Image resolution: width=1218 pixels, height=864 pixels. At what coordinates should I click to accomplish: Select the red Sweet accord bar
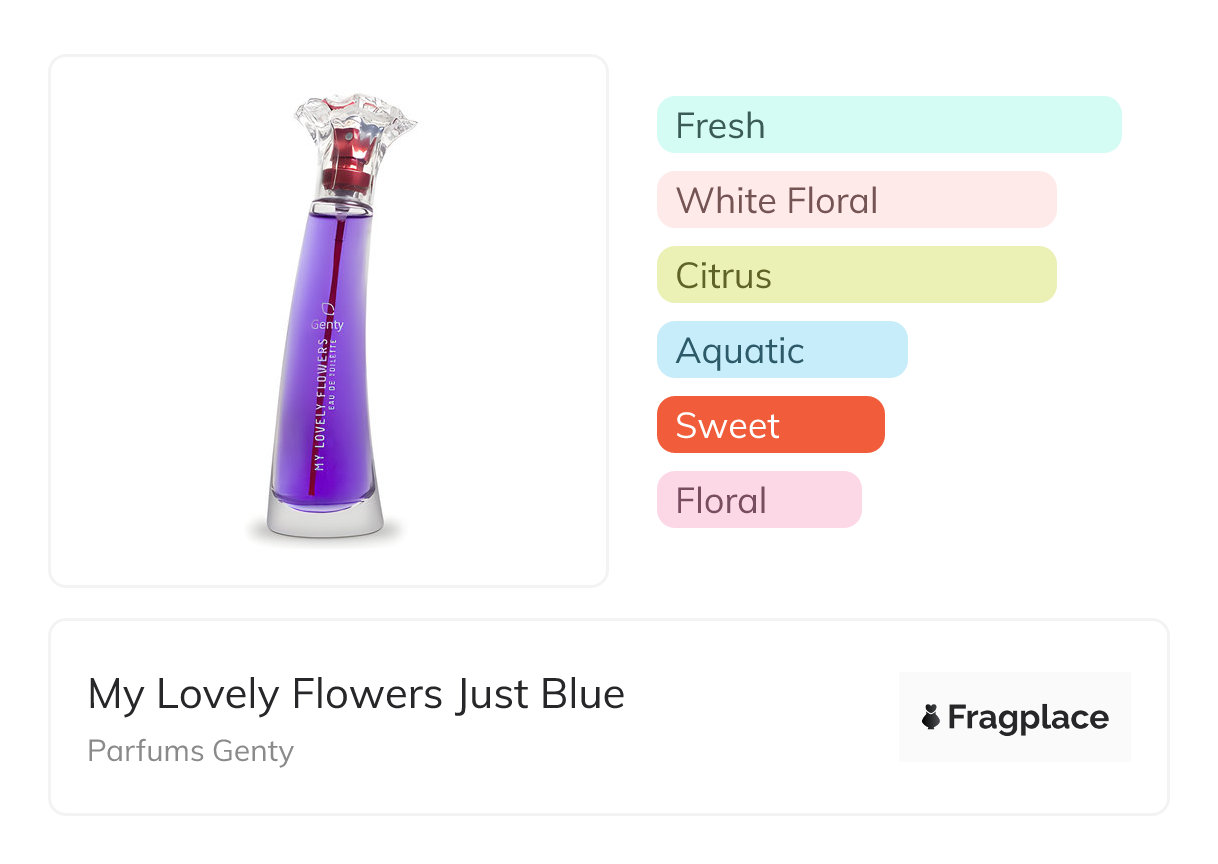click(770, 425)
